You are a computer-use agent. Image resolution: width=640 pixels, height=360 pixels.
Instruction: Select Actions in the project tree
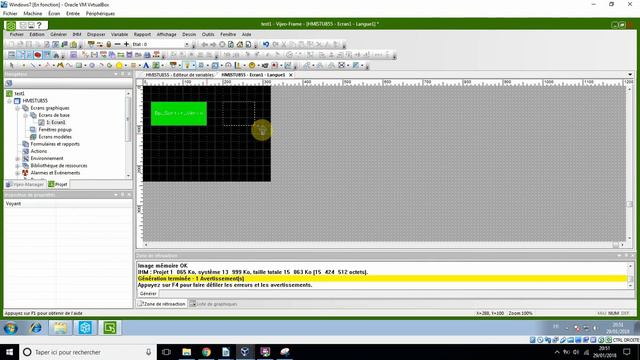pos(39,151)
